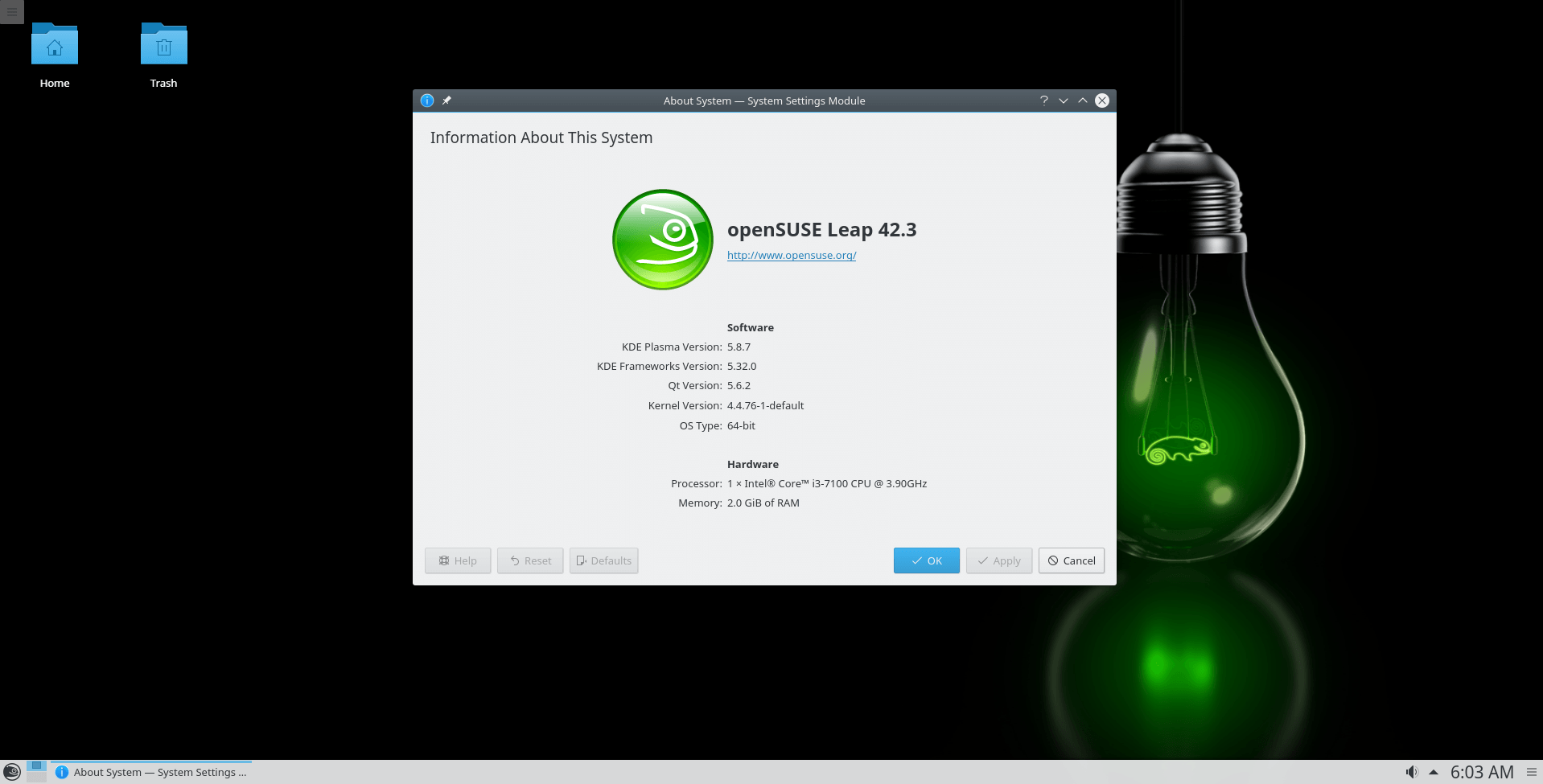Click the 6:03 AM clock
The width and height of the screenshot is (1543, 784).
(1481, 772)
